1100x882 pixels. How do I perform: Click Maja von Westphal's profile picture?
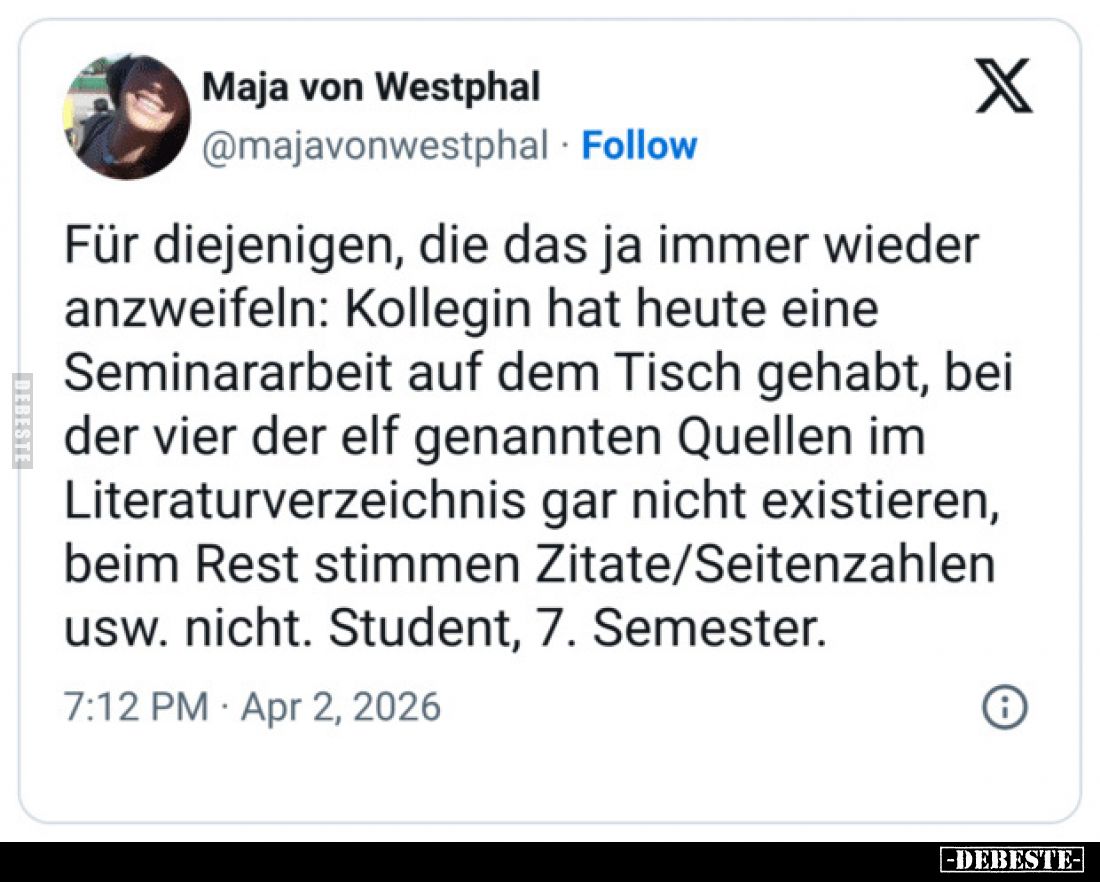pyautogui.click(x=125, y=116)
